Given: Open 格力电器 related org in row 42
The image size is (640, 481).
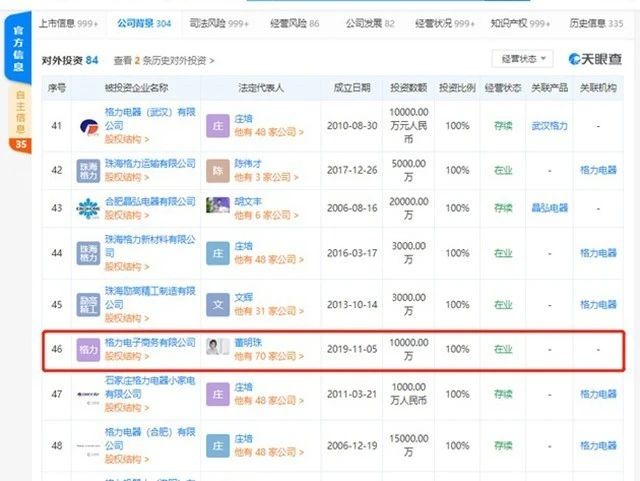Looking at the screenshot, I should point(598,170).
